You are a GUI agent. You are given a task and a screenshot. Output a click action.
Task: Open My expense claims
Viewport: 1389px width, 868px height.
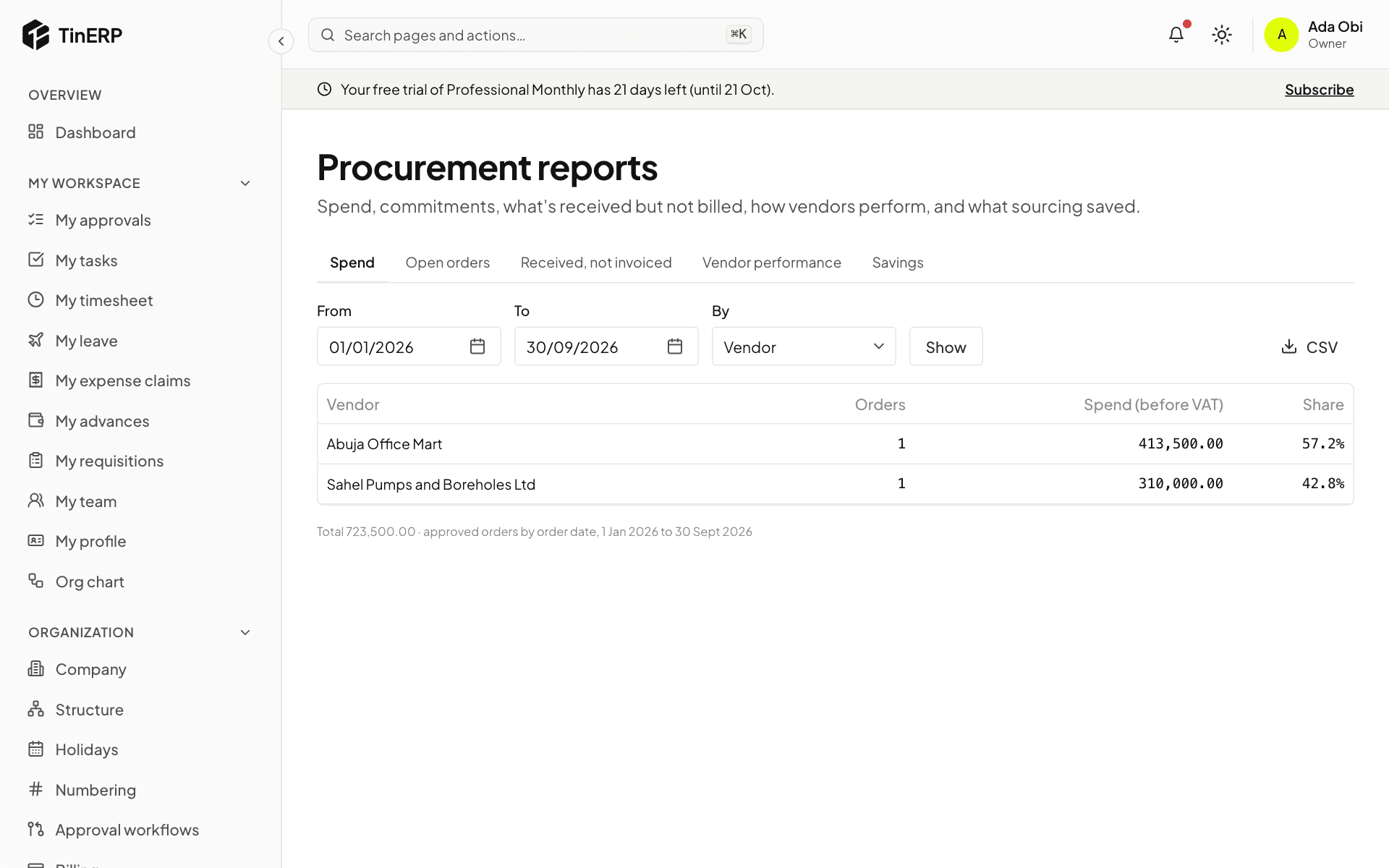(x=122, y=380)
